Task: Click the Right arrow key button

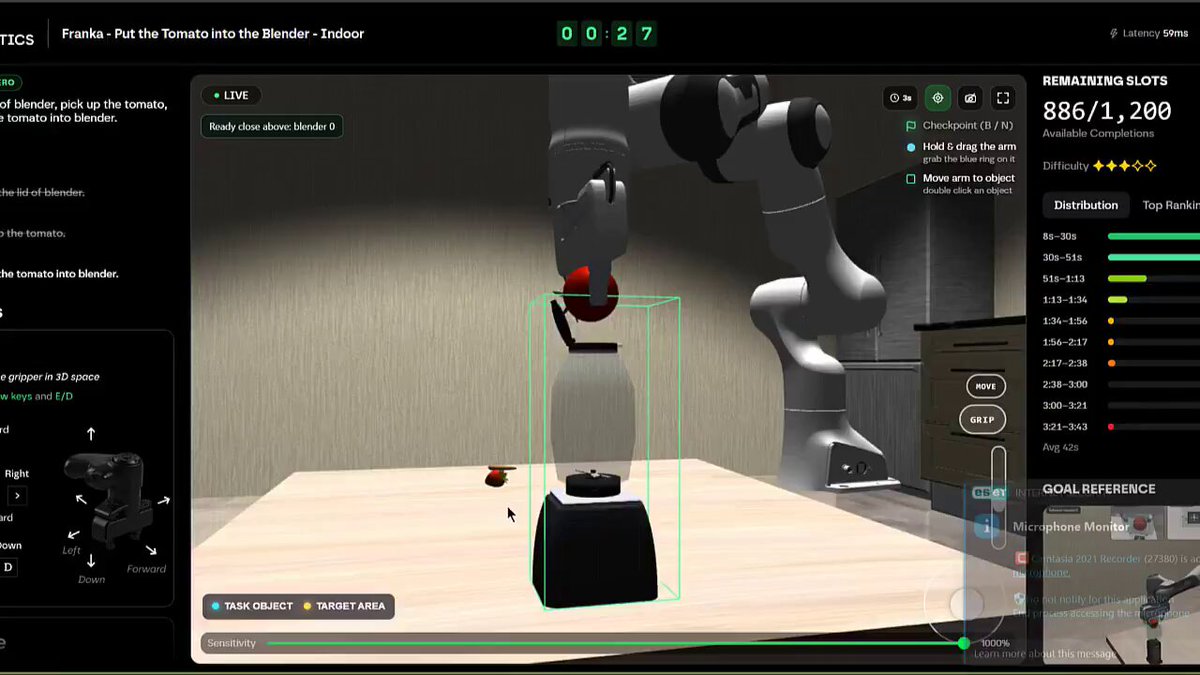Action: click(x=17, y=495)
